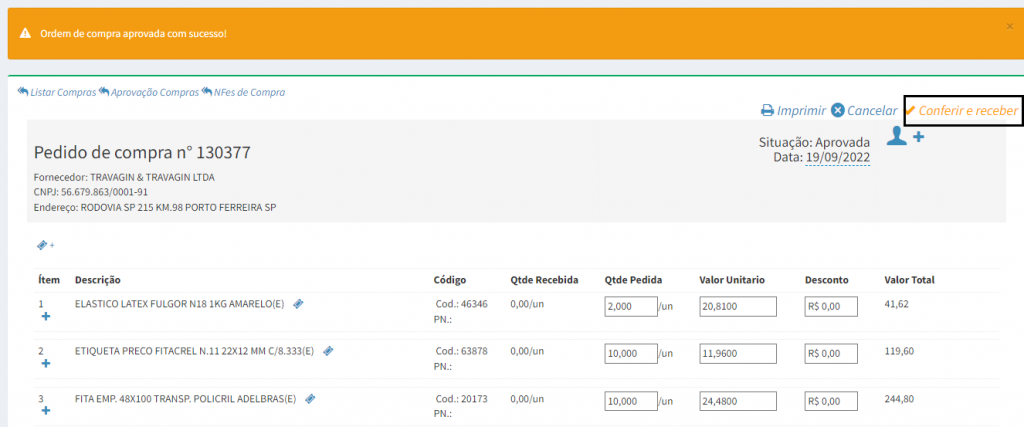Print the order using Imprimir

[x=793, y=111]
